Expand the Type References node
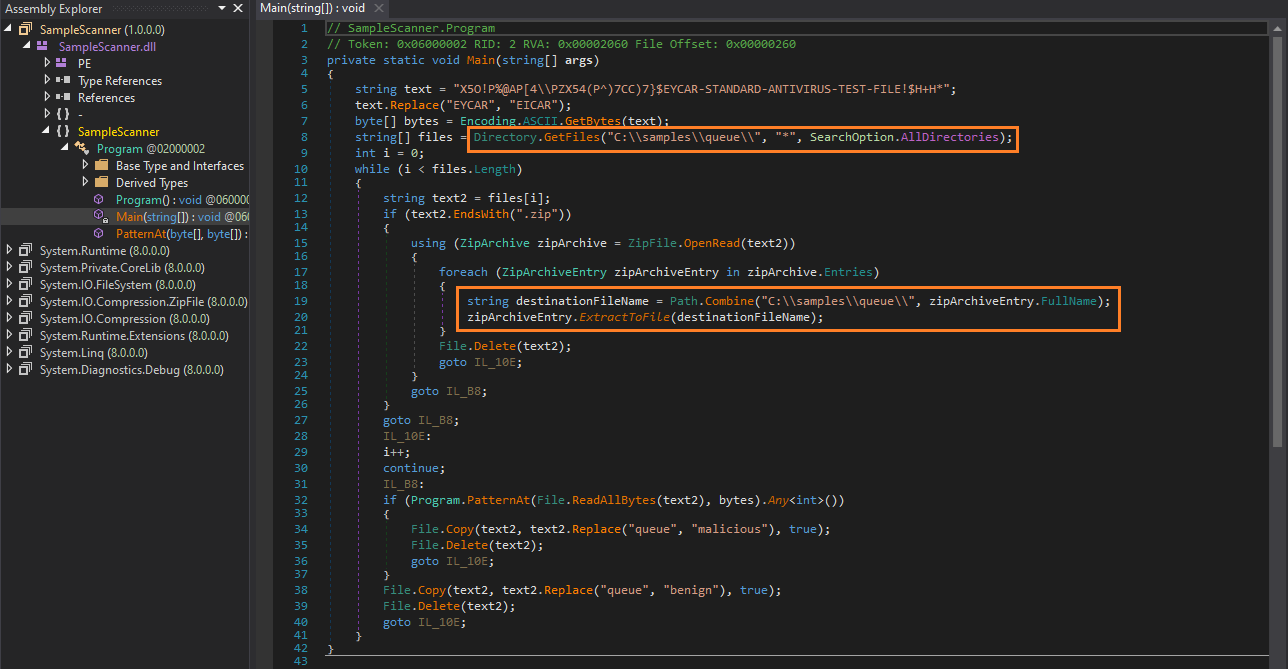The image size is (1288, 669). (x=47, y=81)
